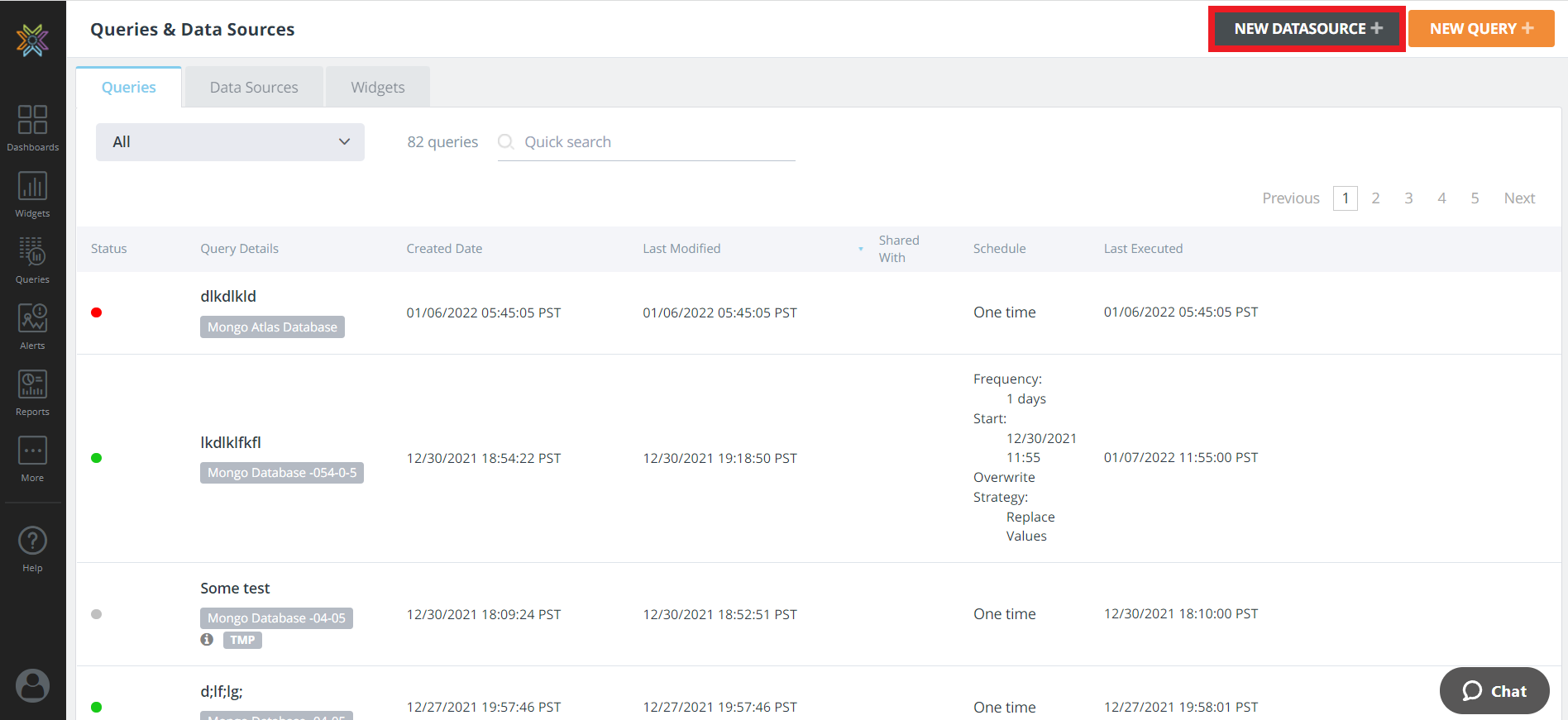Click created date 12/27/2021 19:57:46 PST

(484, 707)
